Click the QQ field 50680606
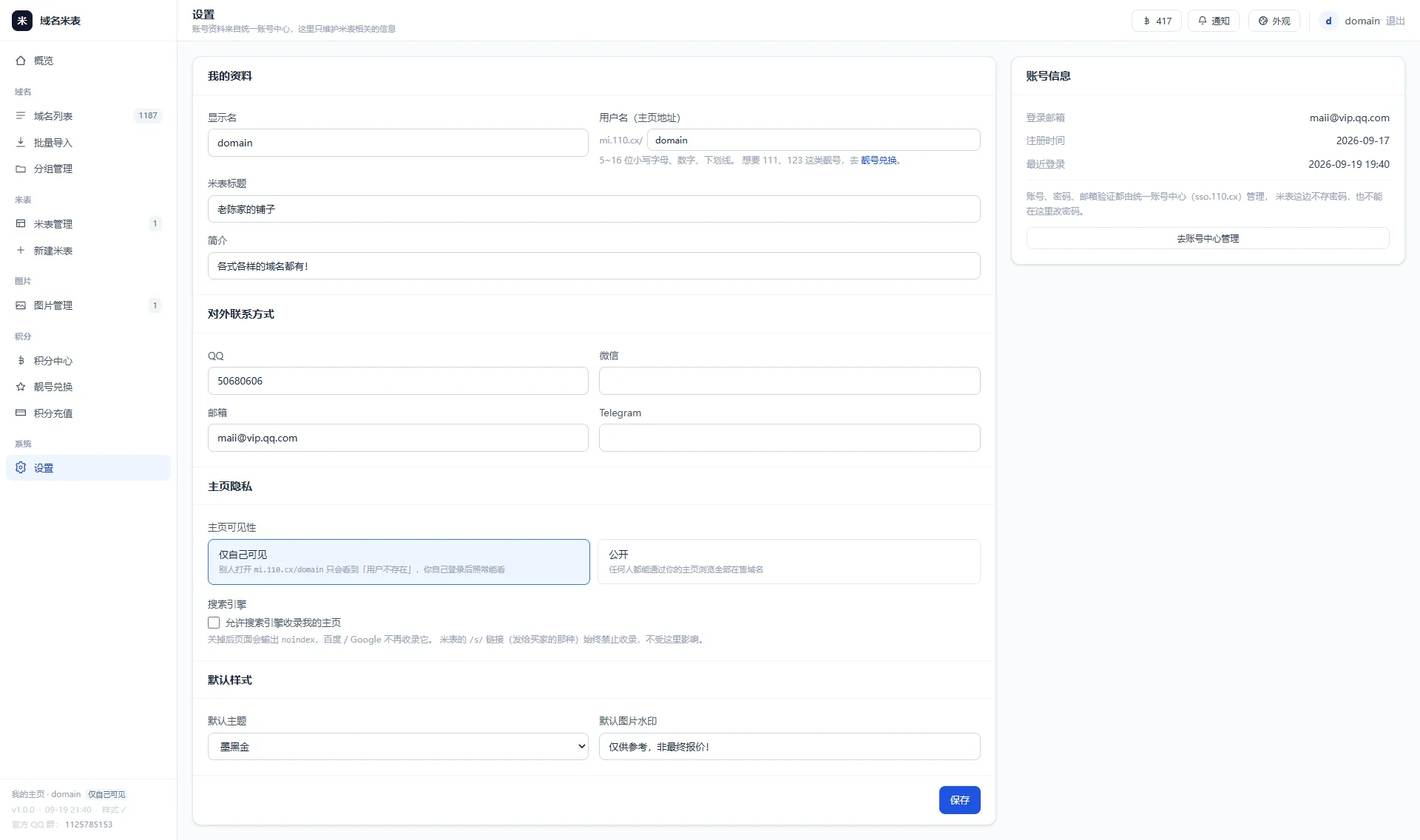 tap(398, 381)
